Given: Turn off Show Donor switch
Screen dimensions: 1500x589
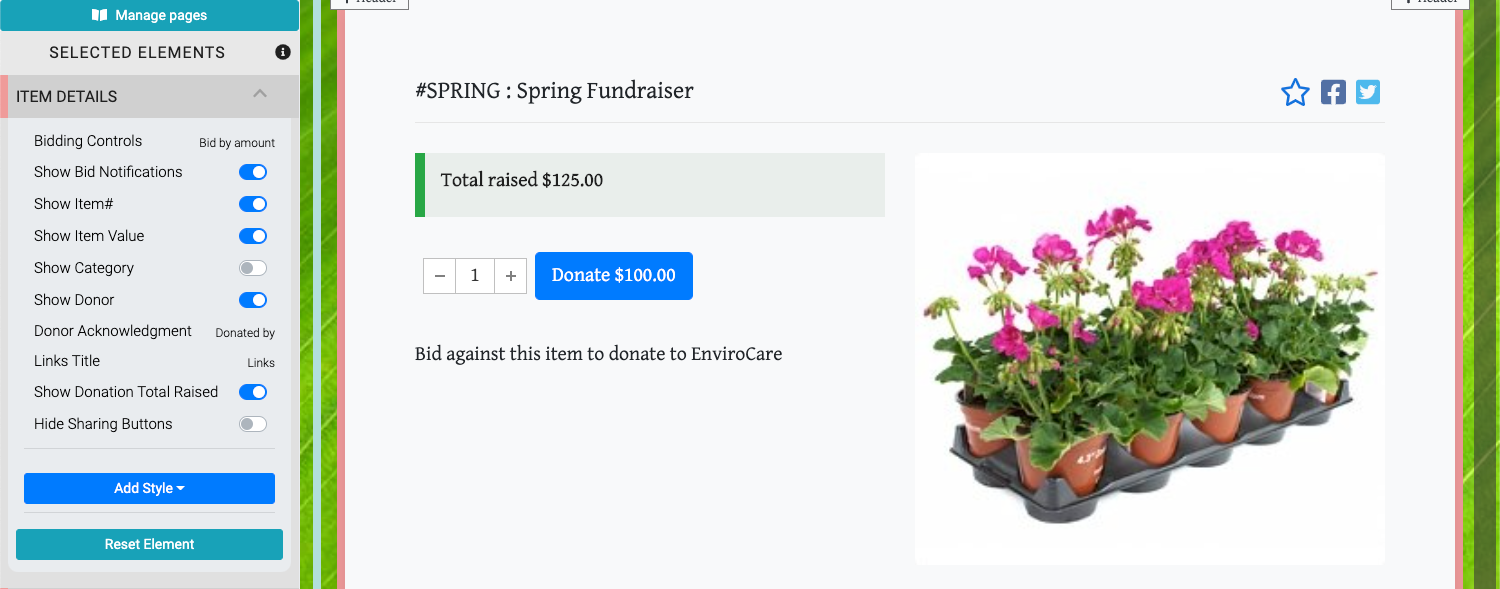Looking at the screenshot, I should click(x=253, y=300).
